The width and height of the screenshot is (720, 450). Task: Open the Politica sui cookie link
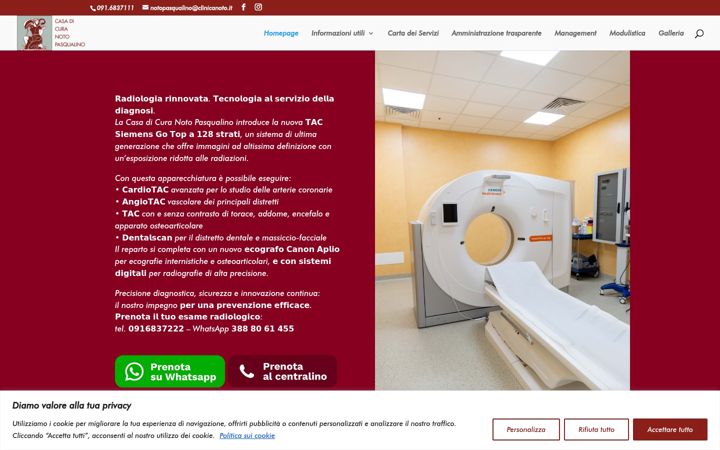247,435
